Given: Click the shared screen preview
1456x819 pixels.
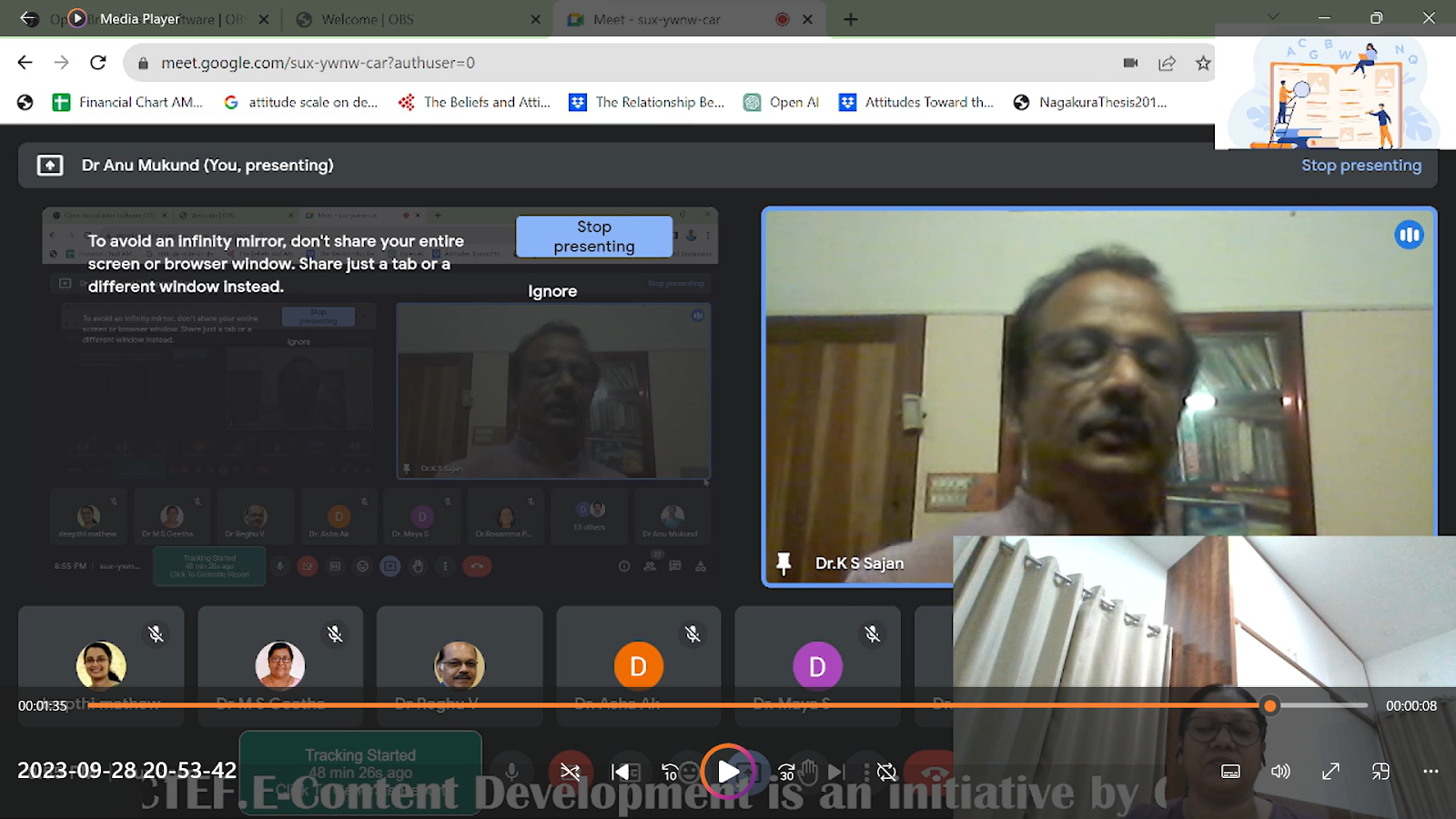Looking at the screenshot, I should [380, 396].
